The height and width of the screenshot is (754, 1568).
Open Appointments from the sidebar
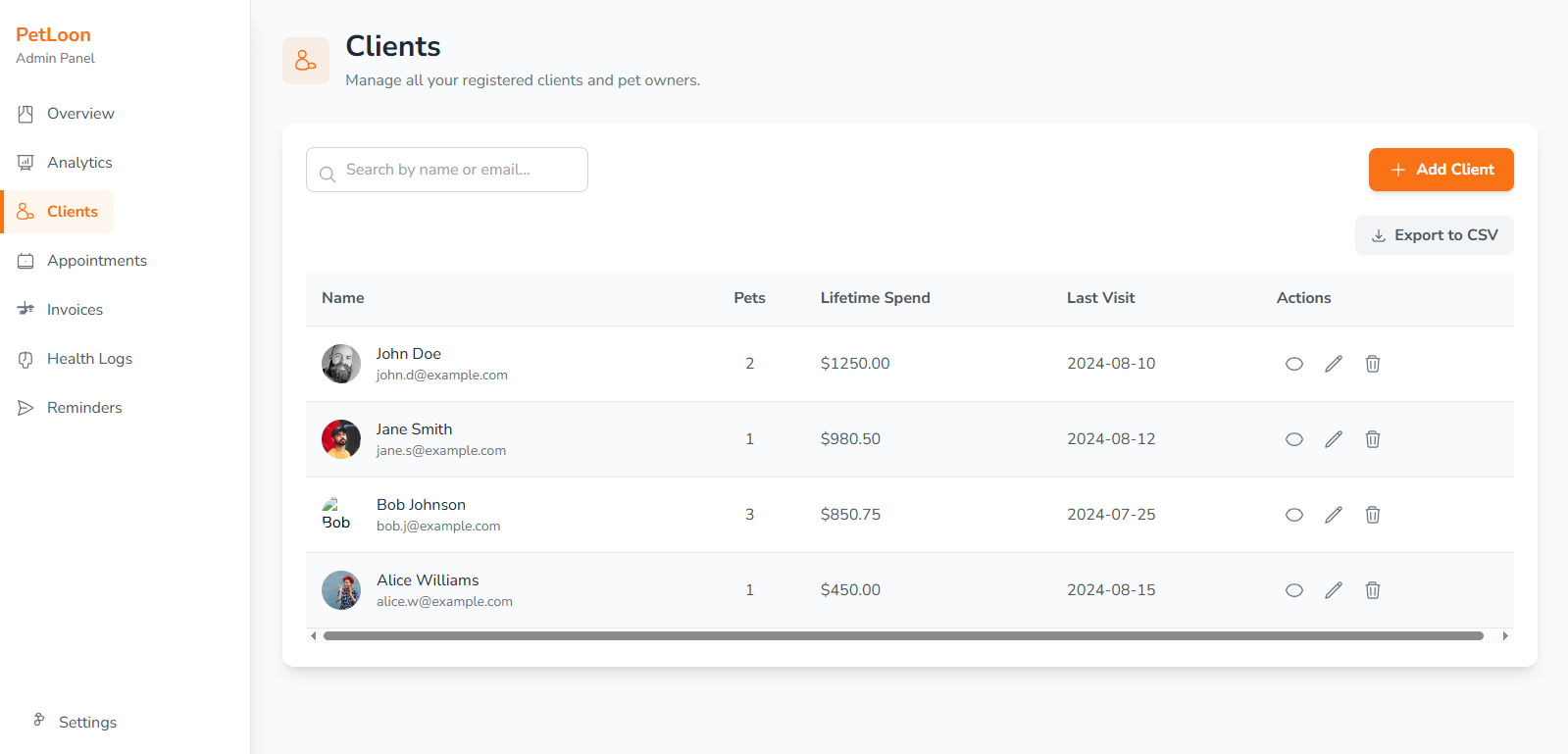pos(96,261)
